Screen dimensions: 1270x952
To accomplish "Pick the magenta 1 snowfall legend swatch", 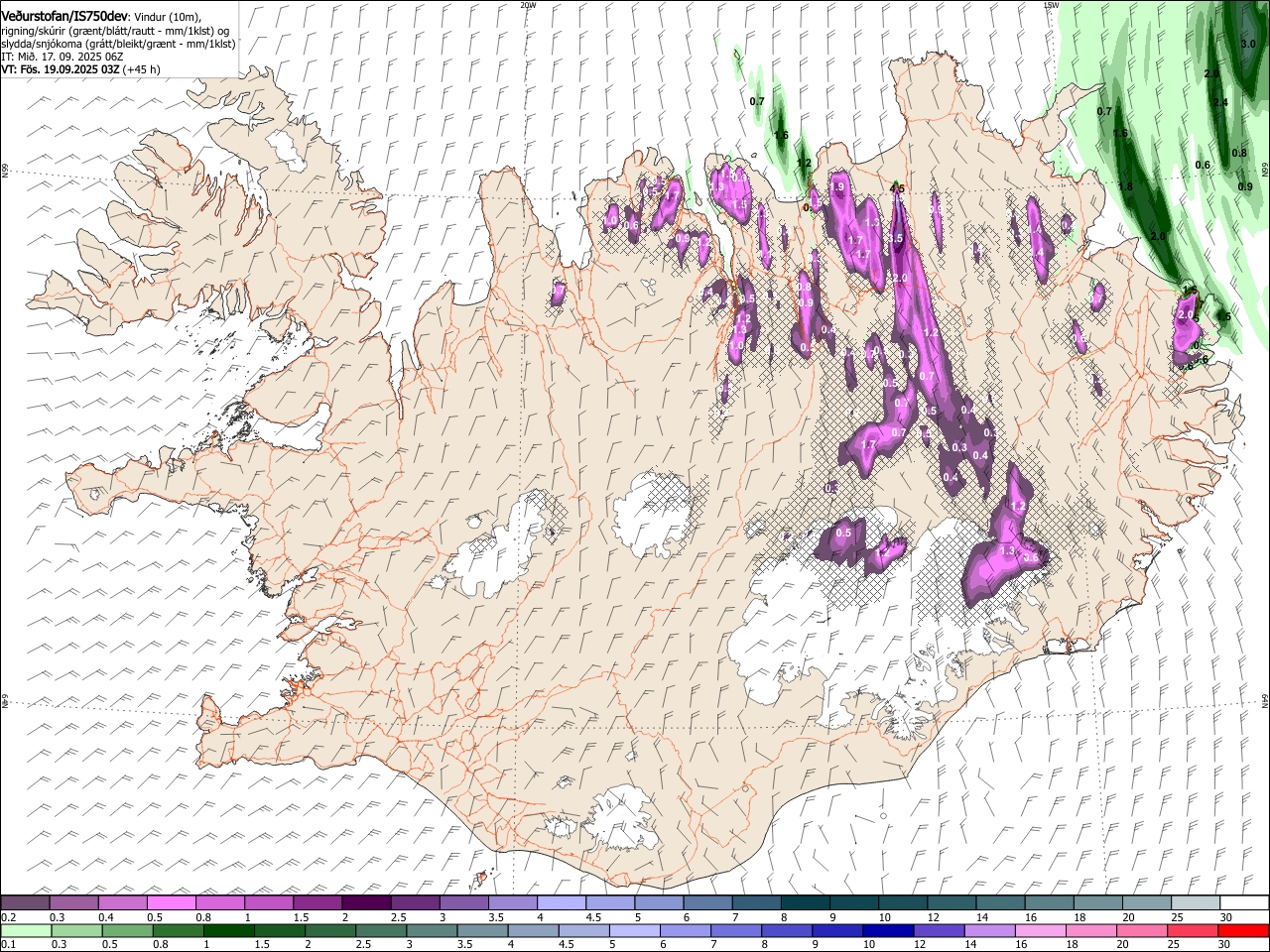I will tap(268, 902).
